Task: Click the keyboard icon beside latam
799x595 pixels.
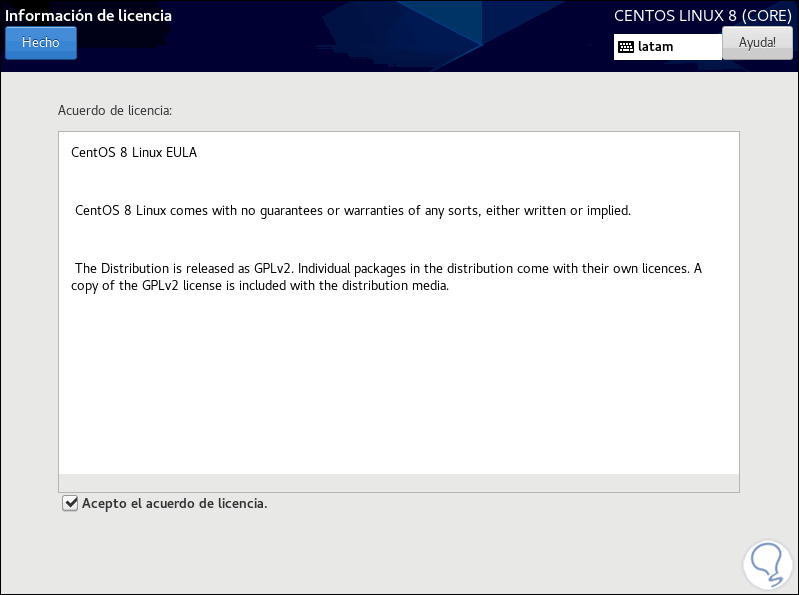Action: coord(626,47)
